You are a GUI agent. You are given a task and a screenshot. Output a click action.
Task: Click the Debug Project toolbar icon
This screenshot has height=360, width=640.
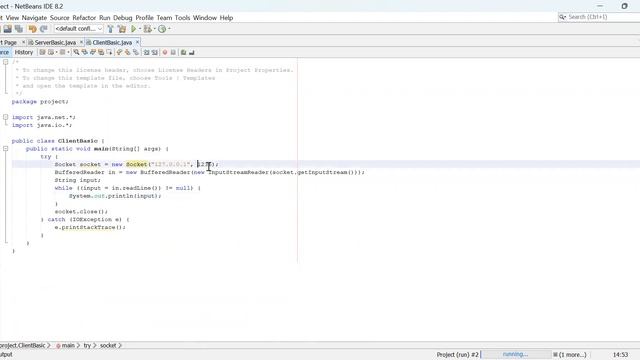tap(147, 29)
